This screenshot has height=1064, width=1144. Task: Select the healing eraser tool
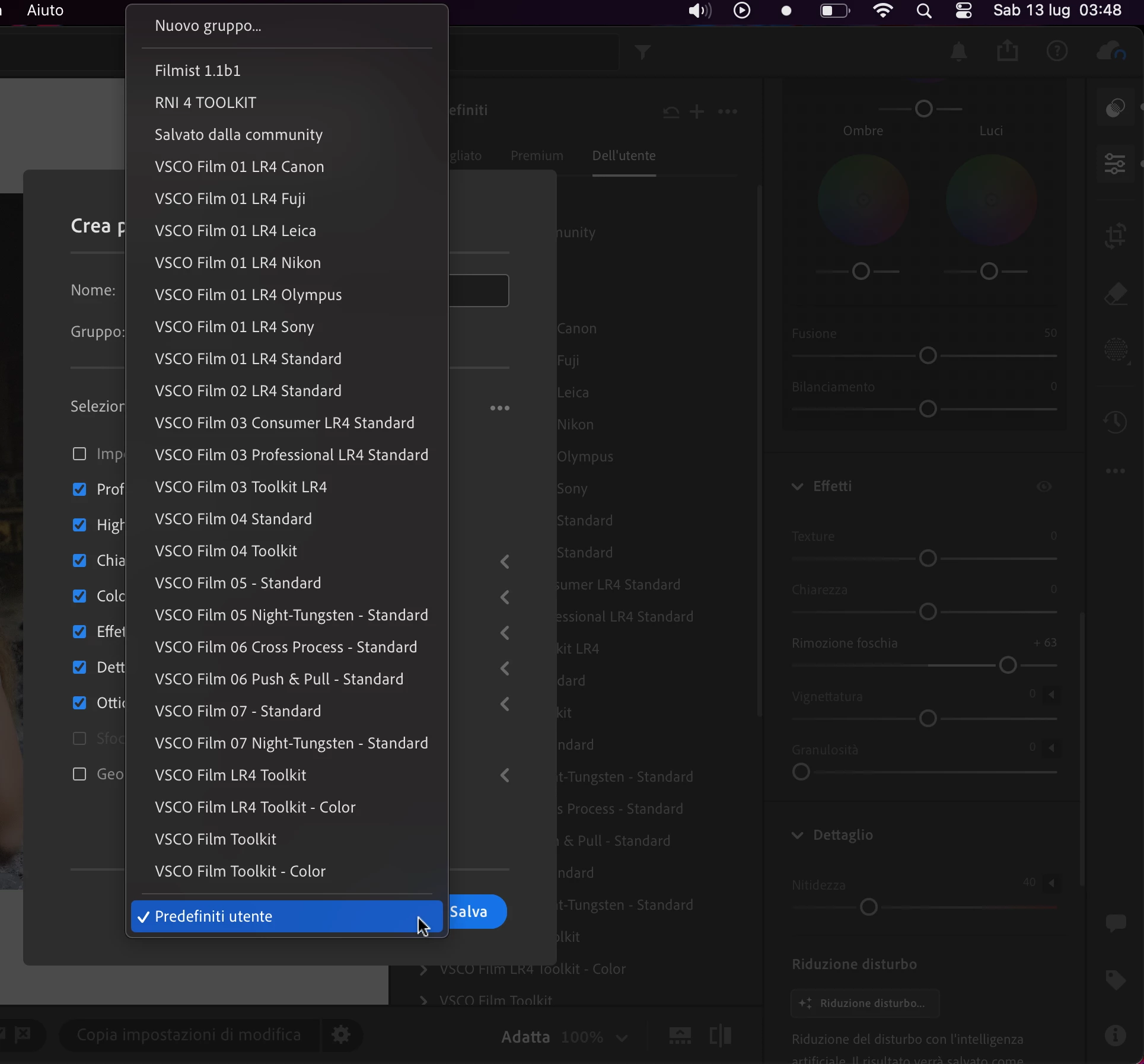coord(1116,294)
